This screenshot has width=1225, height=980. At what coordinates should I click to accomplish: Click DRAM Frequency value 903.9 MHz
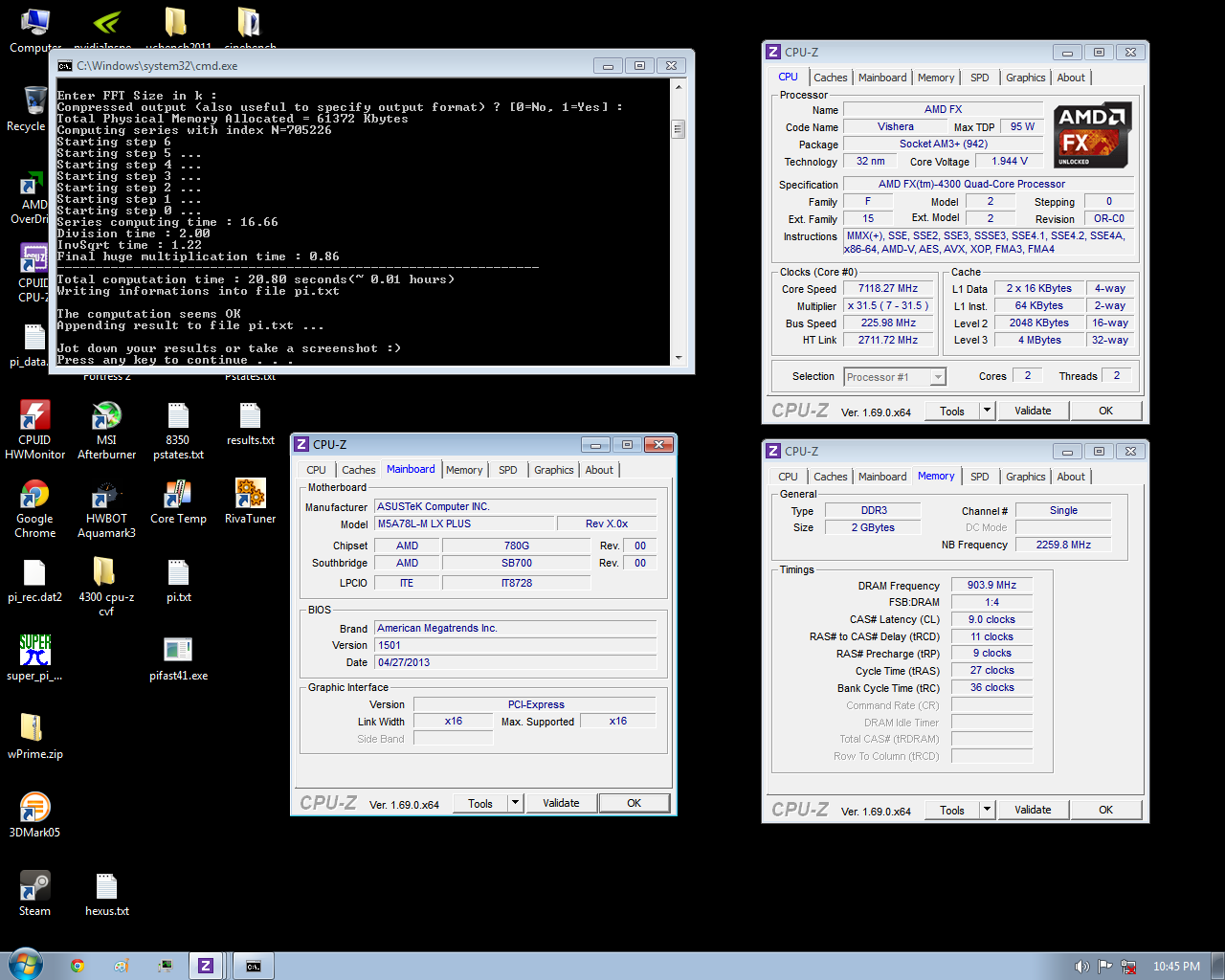(x=991, y=585)
